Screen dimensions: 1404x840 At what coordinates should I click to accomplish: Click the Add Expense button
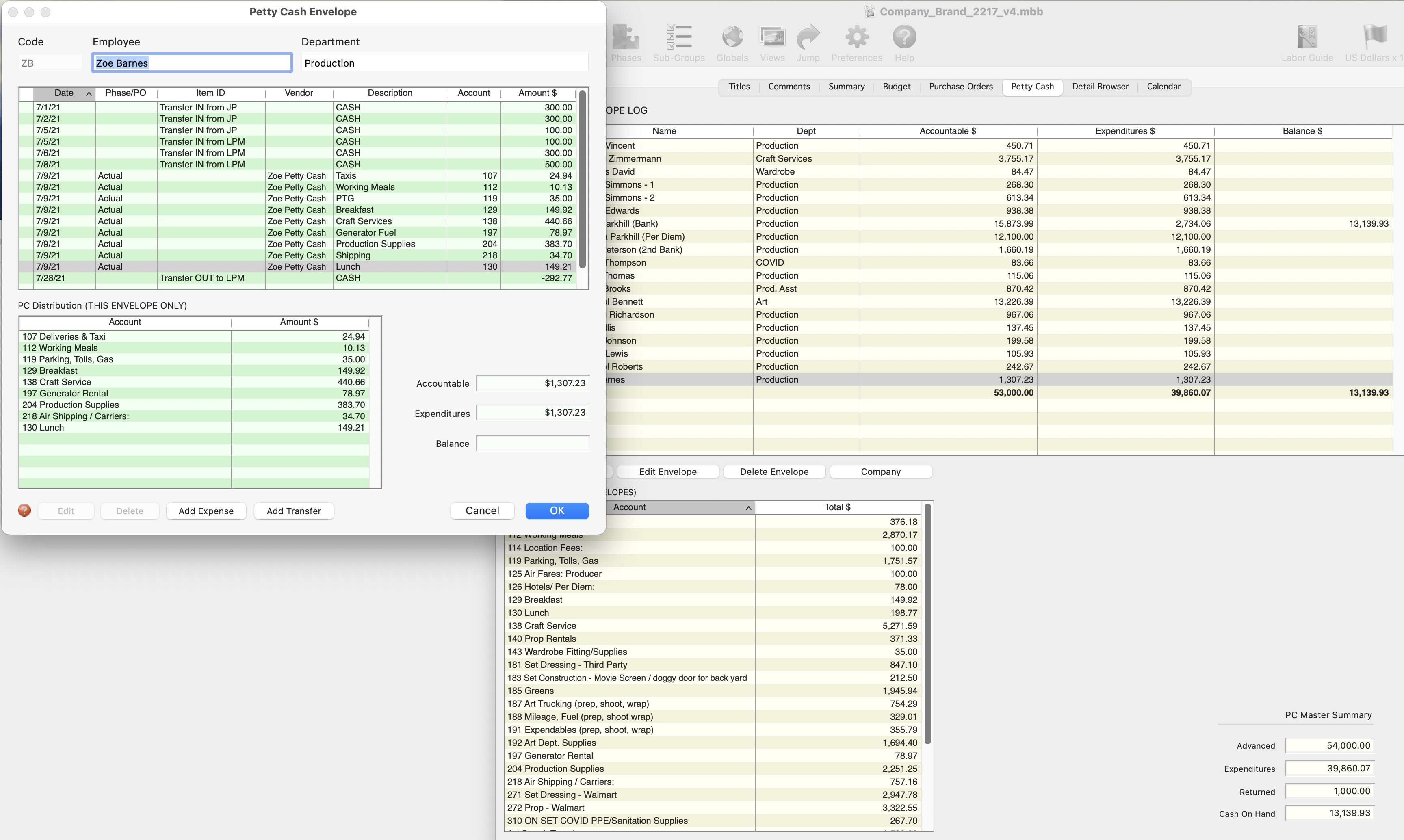206,511
